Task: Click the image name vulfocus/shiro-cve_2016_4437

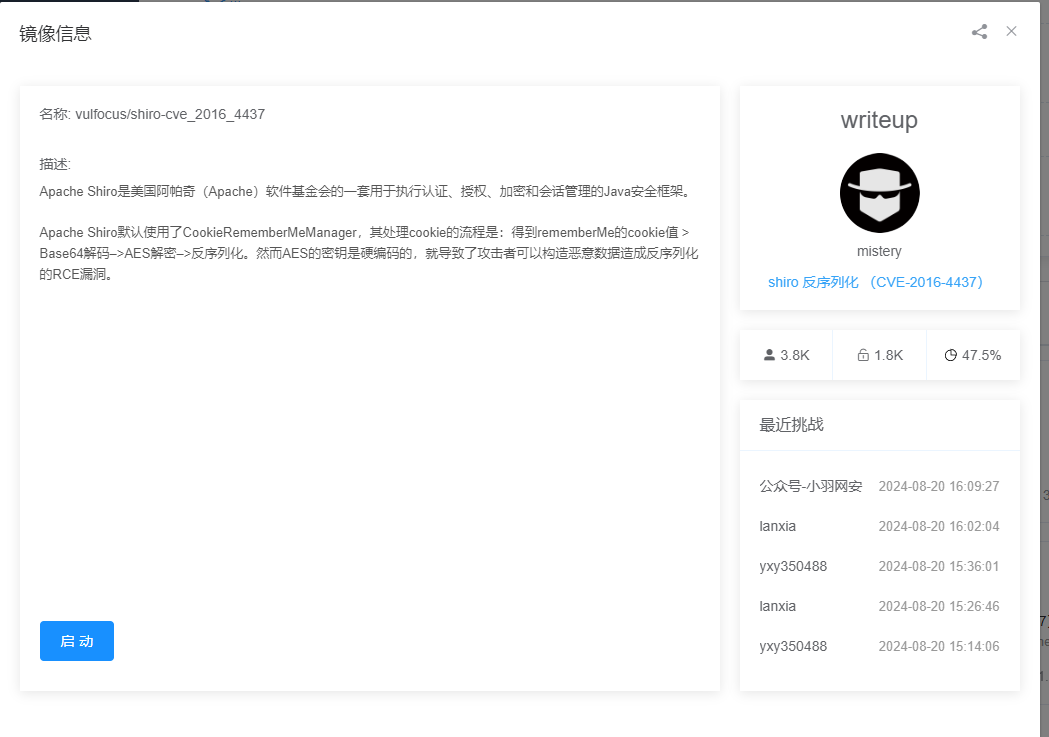Action: pos(152,114)
